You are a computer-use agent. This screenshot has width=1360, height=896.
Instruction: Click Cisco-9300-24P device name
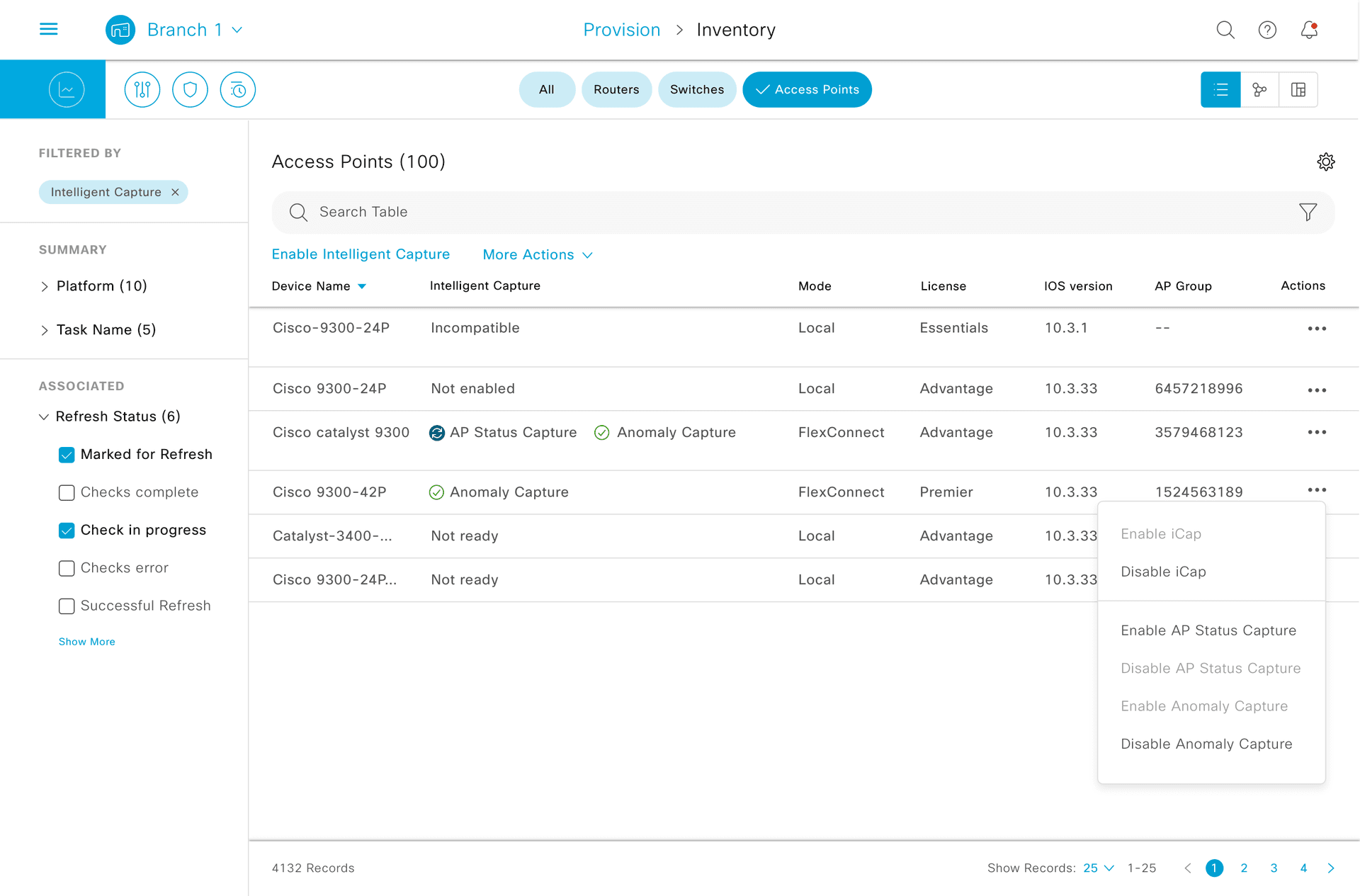(x=331, y=328)
